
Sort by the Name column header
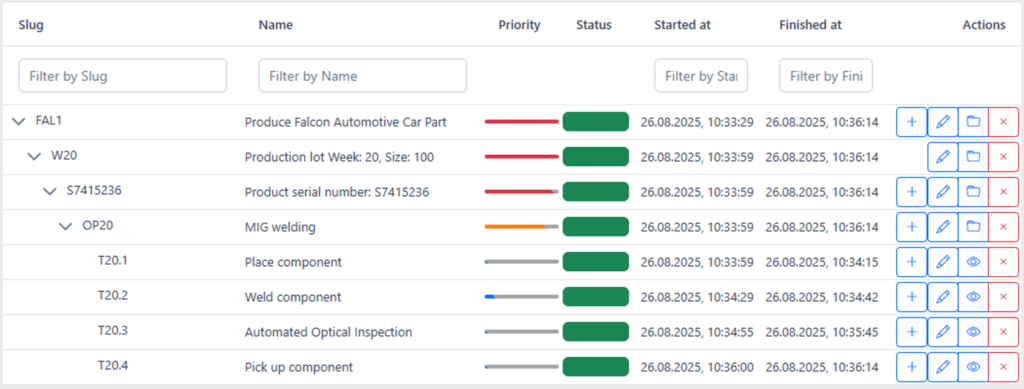tap(276, 25)
